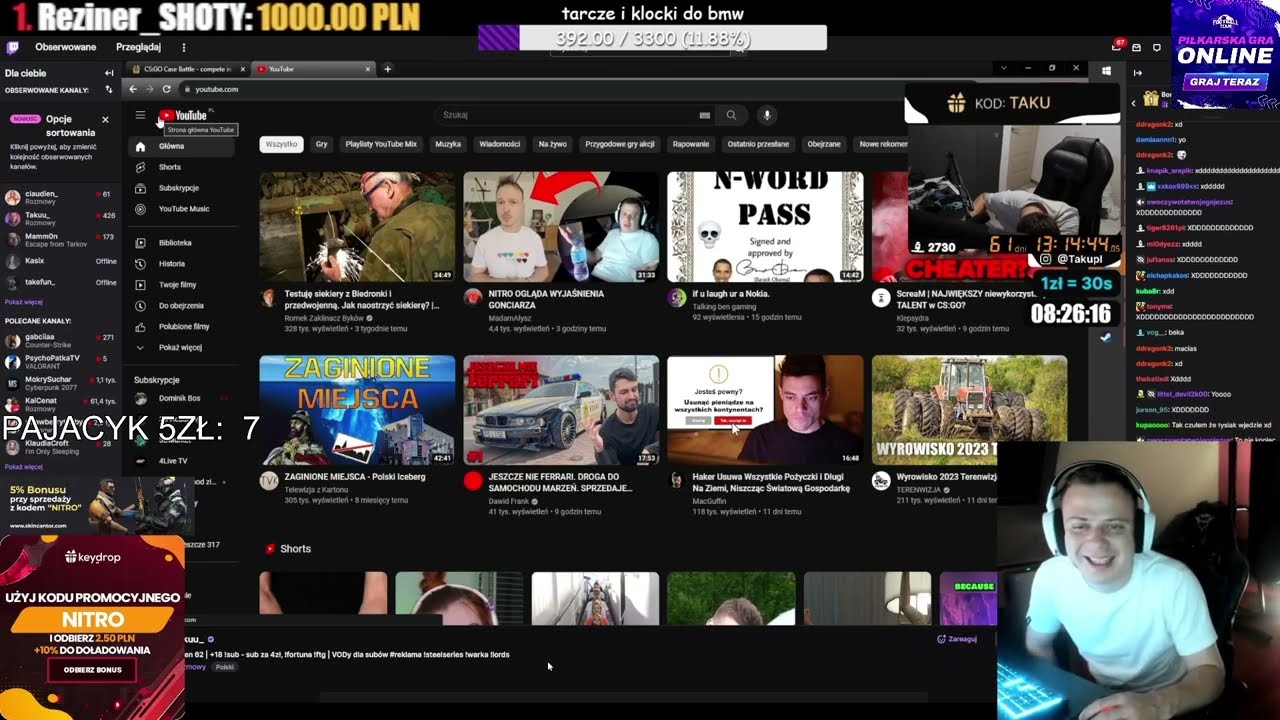Open the Twitch logo home icon
Viewport: 1280px width, 720px height.
[x=12, y=47]
